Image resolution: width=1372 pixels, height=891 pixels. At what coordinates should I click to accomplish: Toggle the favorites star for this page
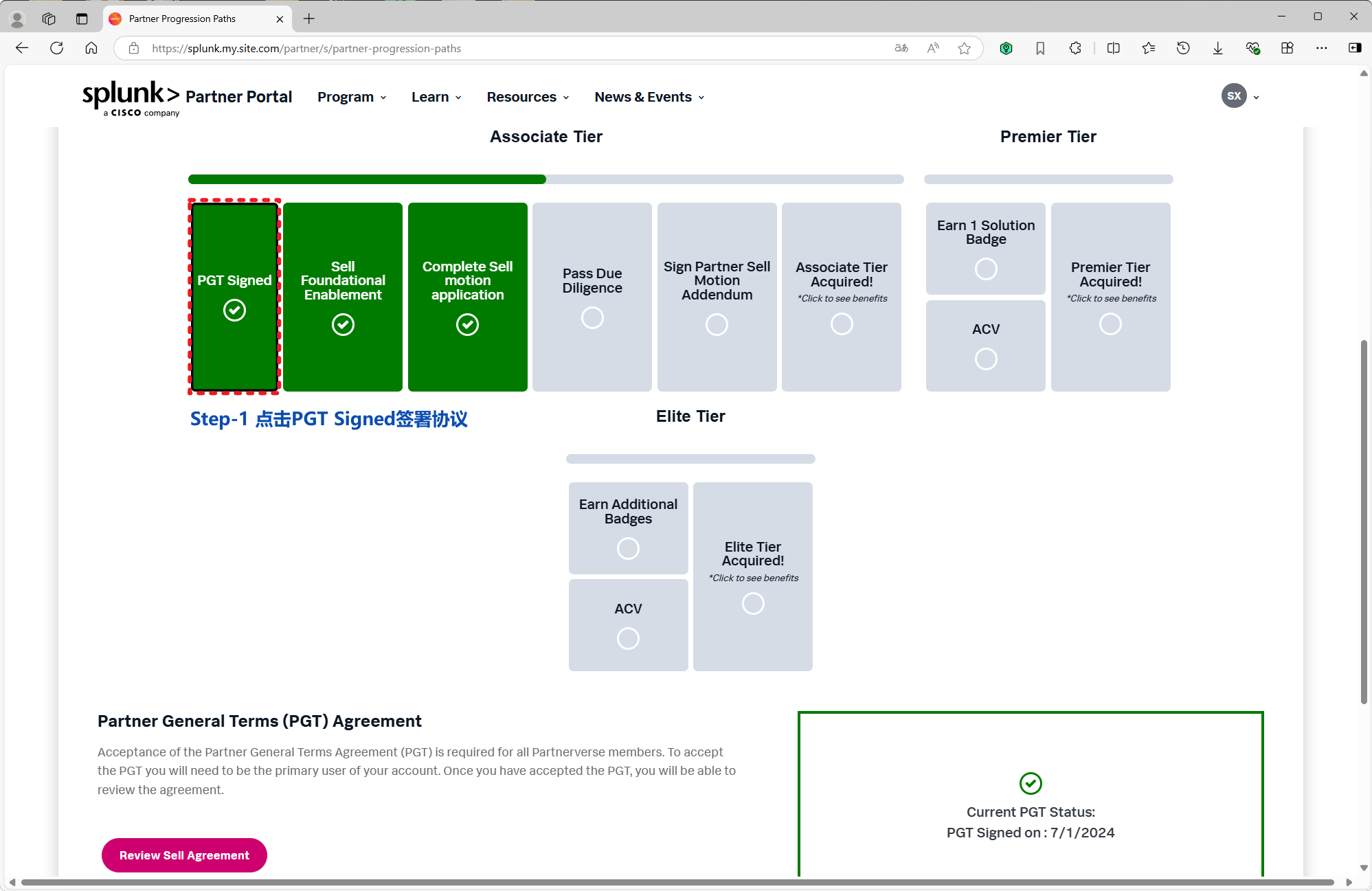964,48
